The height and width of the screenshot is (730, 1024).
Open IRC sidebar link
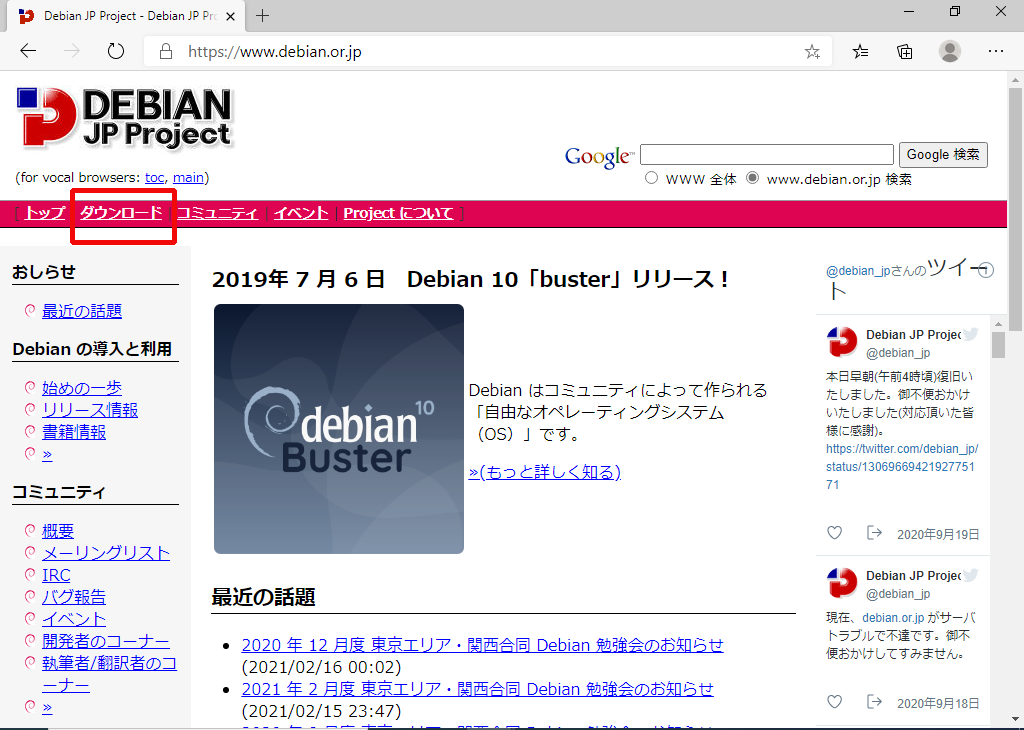point(56,575)
